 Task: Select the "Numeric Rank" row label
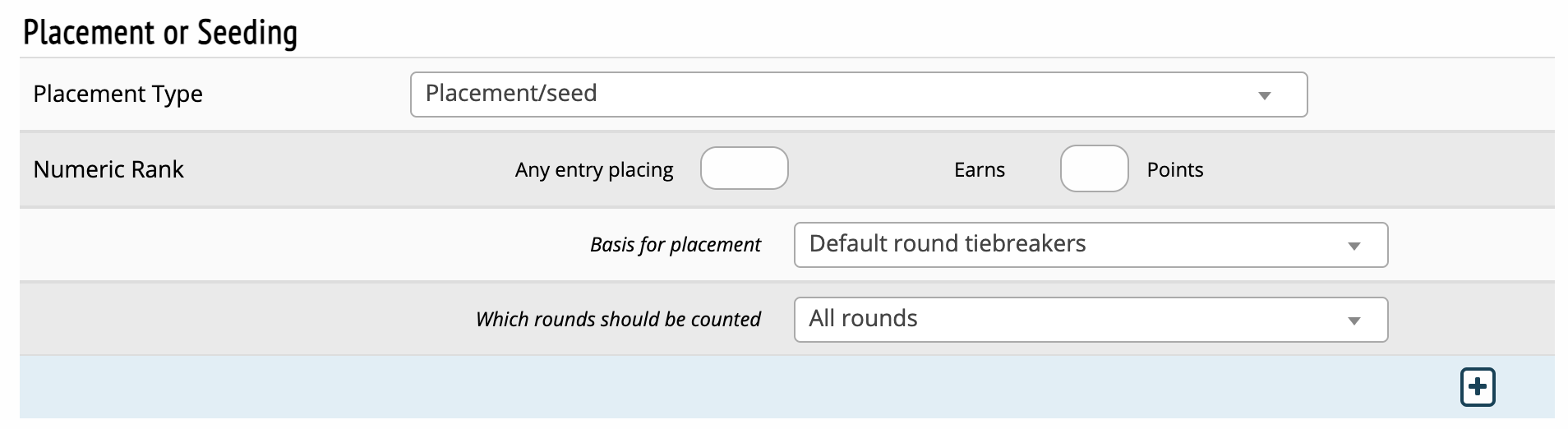pyautogui.click(x=108, y=169)
